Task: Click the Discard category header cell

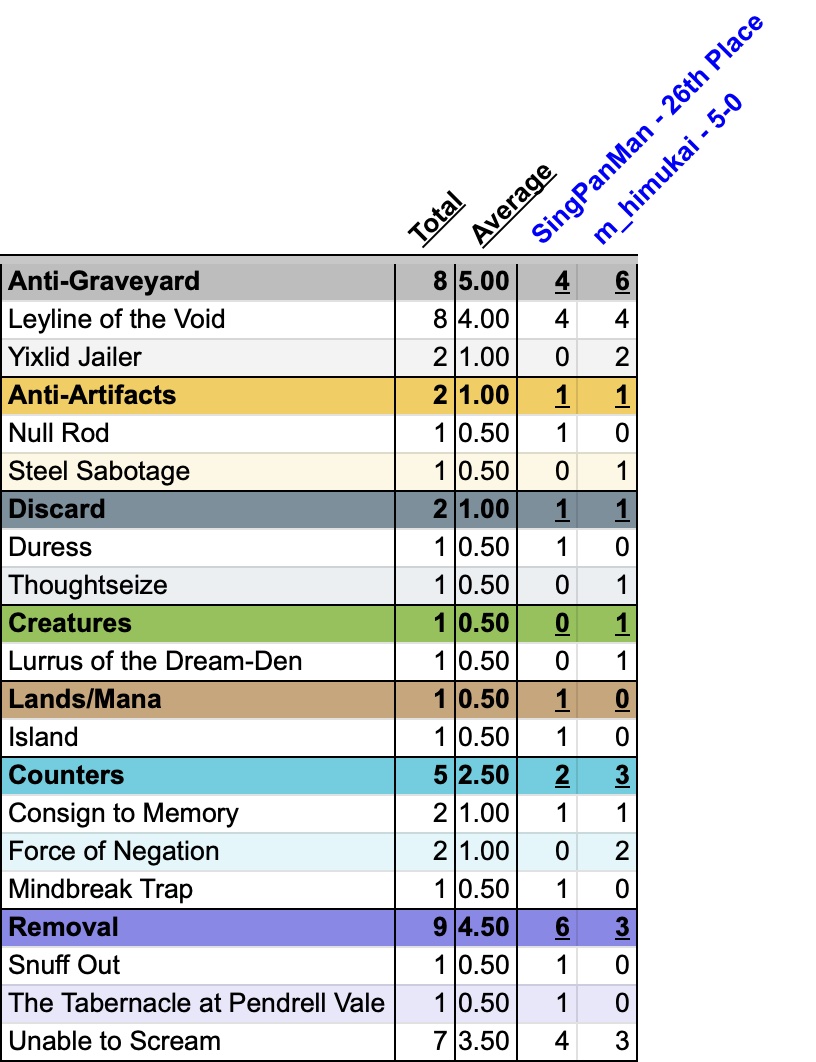Action: 57,509
